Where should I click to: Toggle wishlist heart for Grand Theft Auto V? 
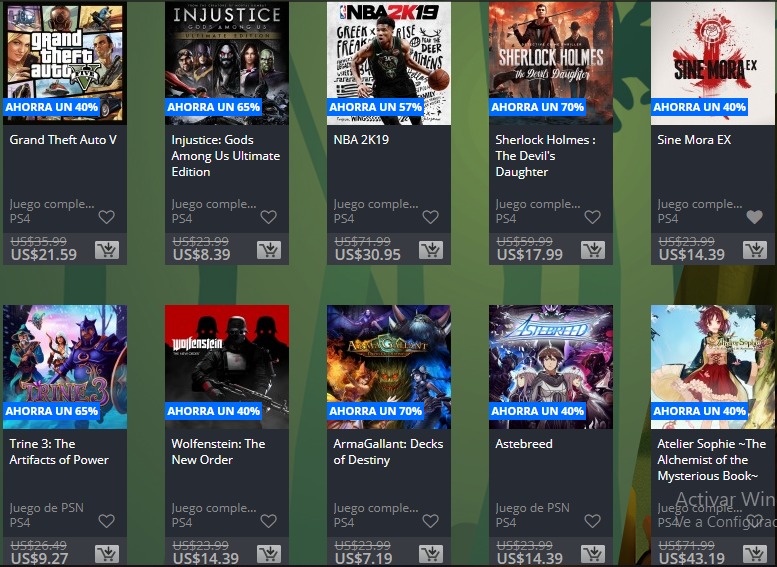coord(107,217)
